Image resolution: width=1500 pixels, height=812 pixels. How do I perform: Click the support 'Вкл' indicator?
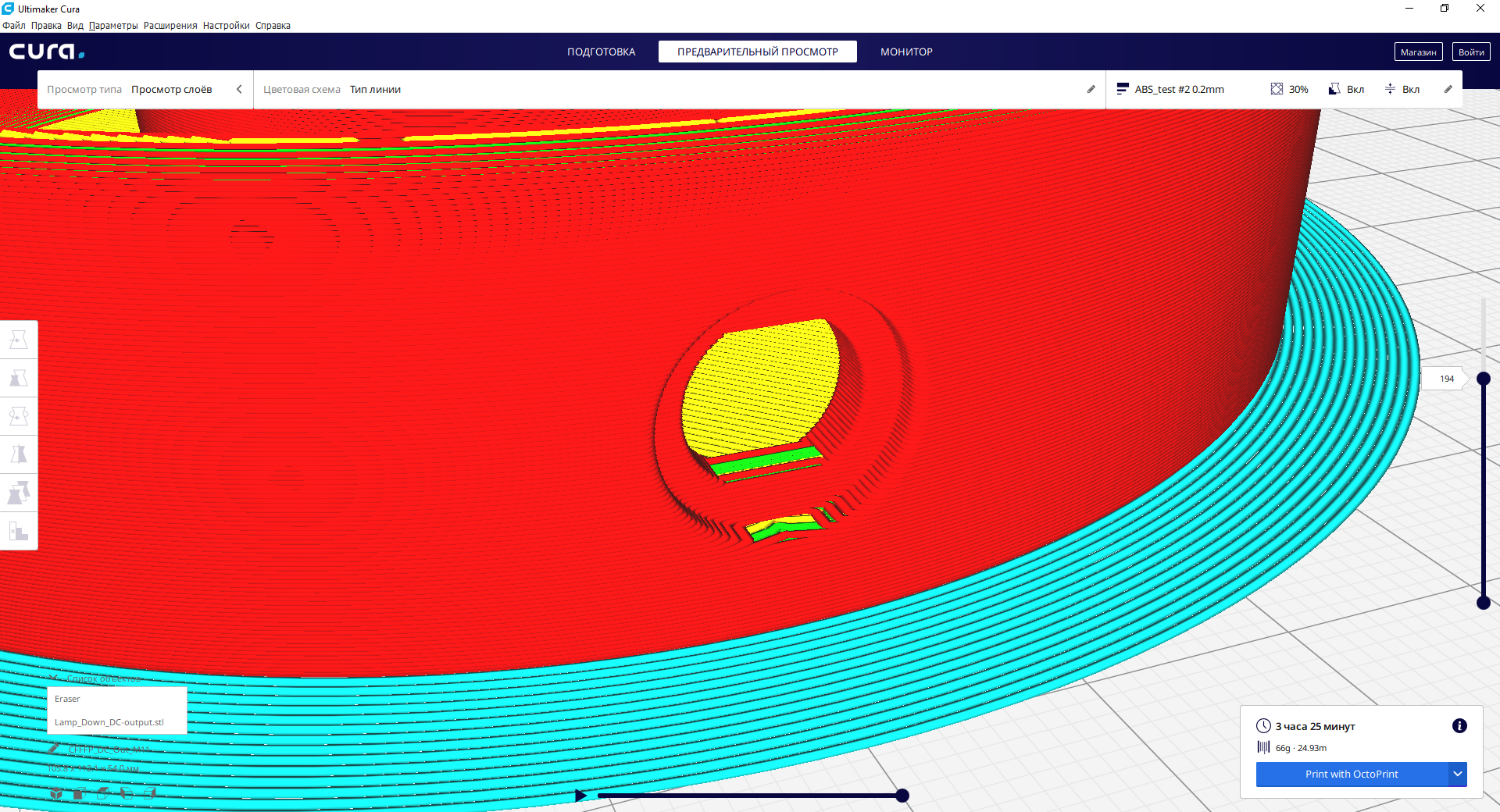1347,89
